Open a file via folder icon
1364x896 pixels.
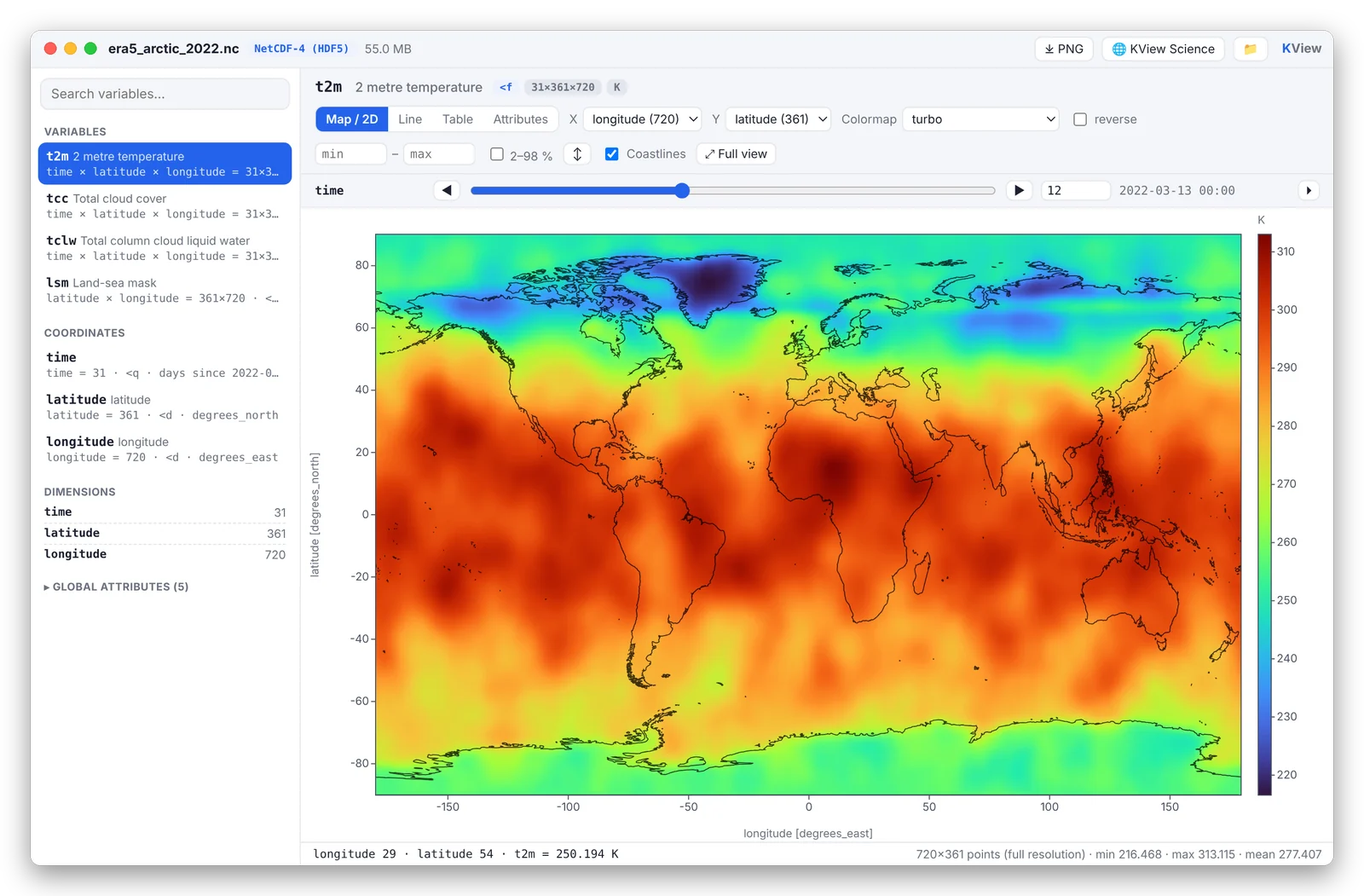[1250, 49]
